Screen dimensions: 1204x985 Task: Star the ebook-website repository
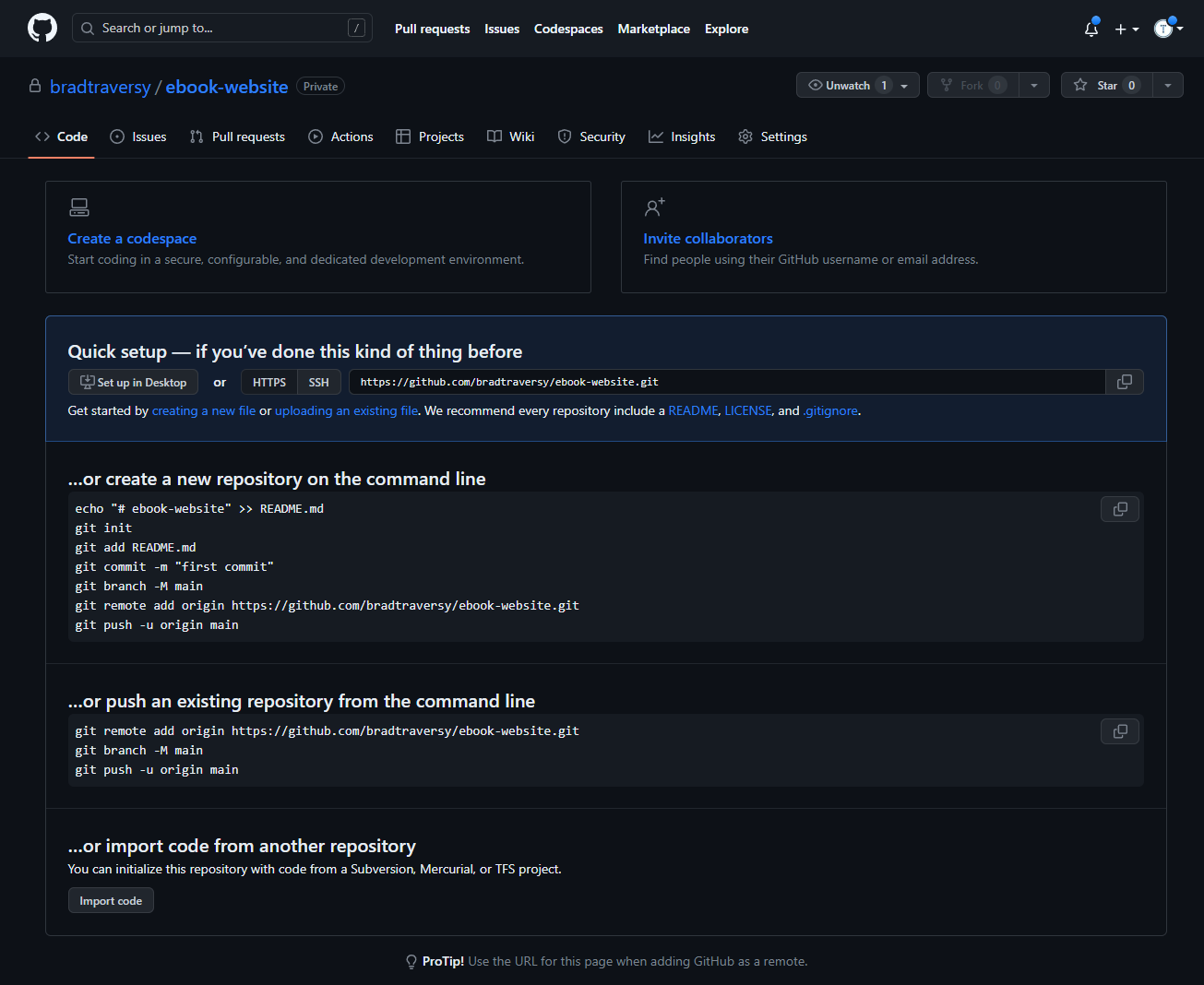coord(1107,86)
